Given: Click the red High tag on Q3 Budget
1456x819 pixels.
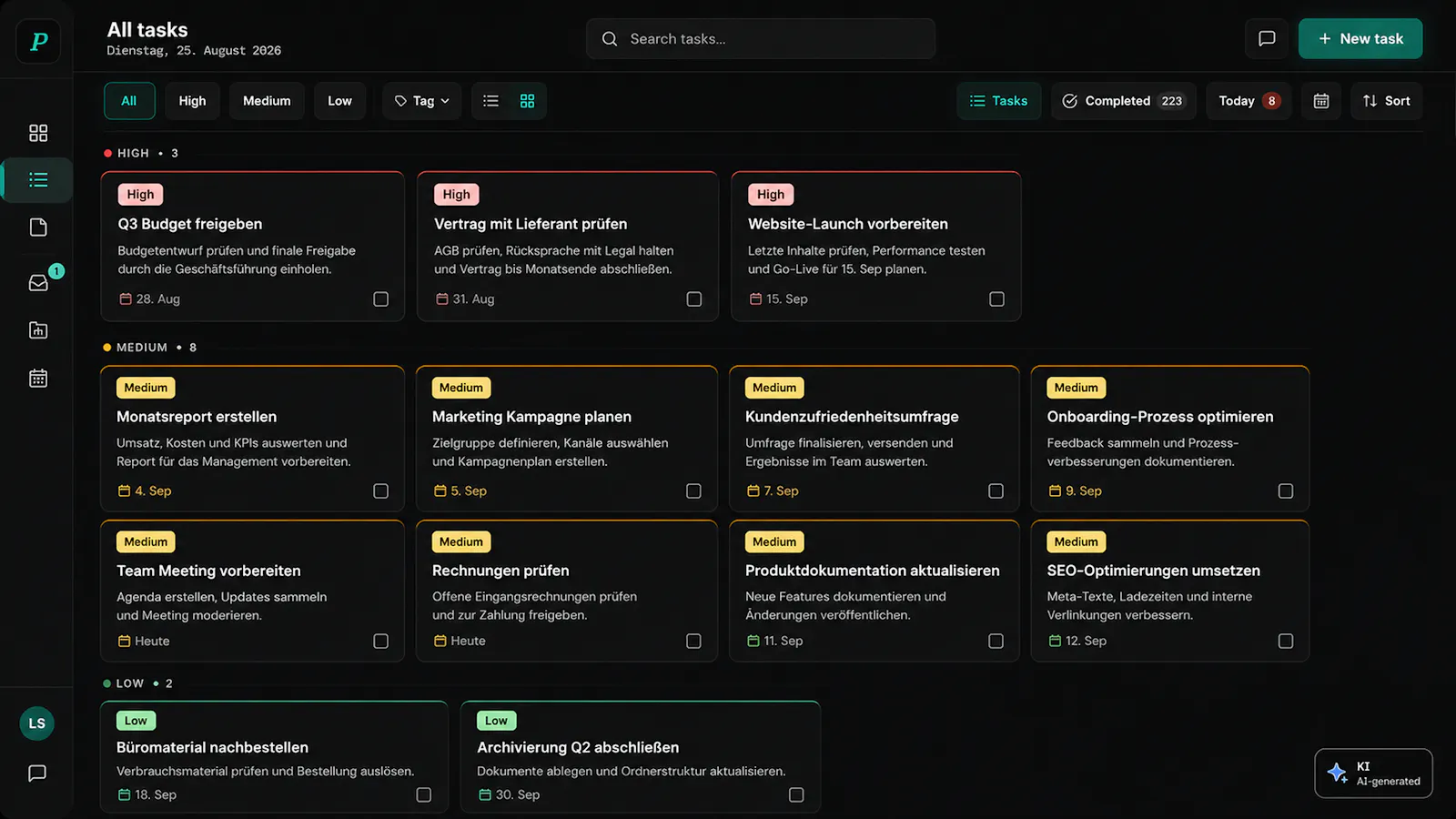Looking at the screenshot, I should click(x=140, y=195).
